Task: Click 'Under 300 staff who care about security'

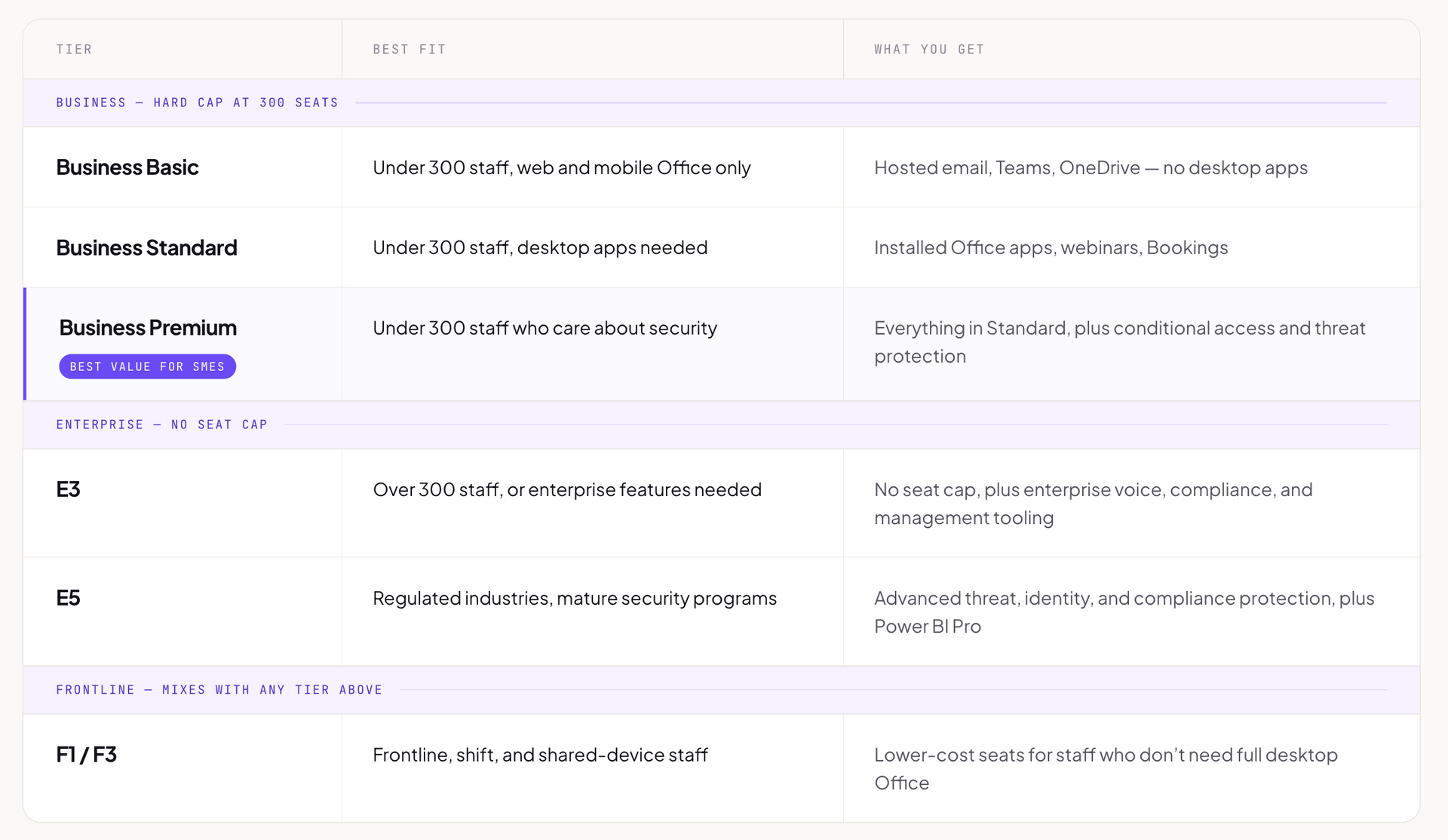Action: 545,328
